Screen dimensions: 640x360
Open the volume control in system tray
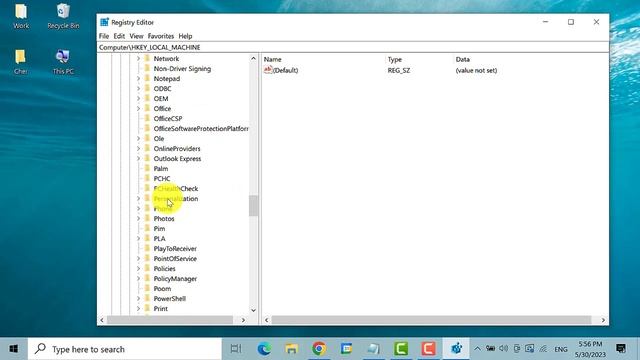pyautogui.click(x=504, y=349)
